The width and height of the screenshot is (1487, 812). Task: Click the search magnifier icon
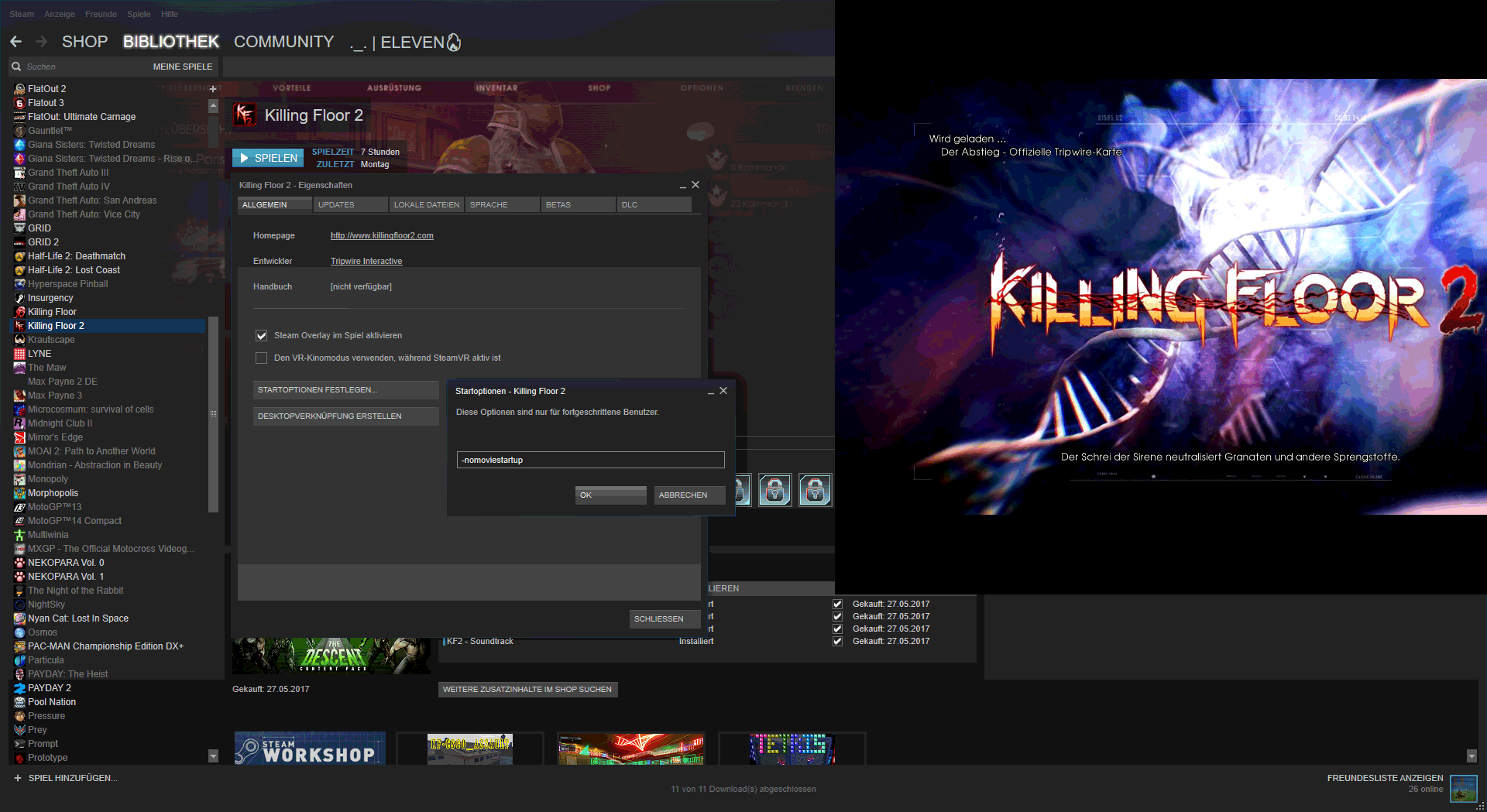(x=16, y=67)
